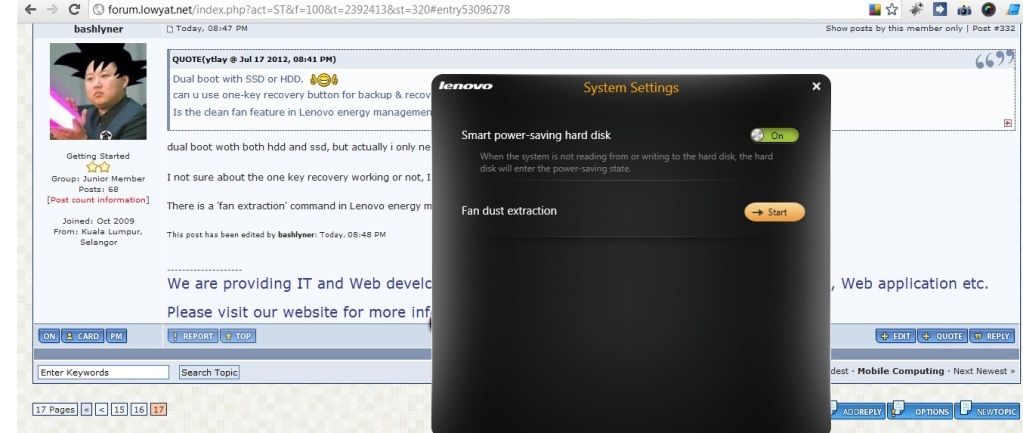Click Show posts by this member only

click(894, 29)
